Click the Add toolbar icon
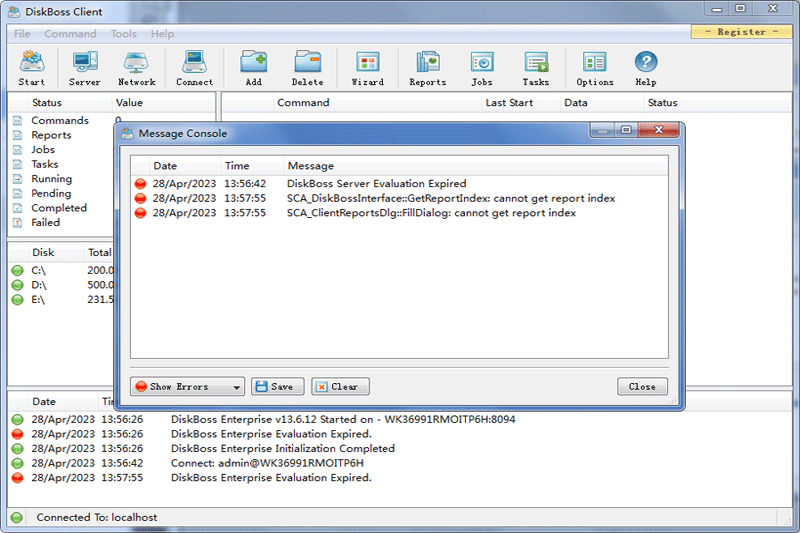Screen dimensions: 800x533 click(253, 68)
